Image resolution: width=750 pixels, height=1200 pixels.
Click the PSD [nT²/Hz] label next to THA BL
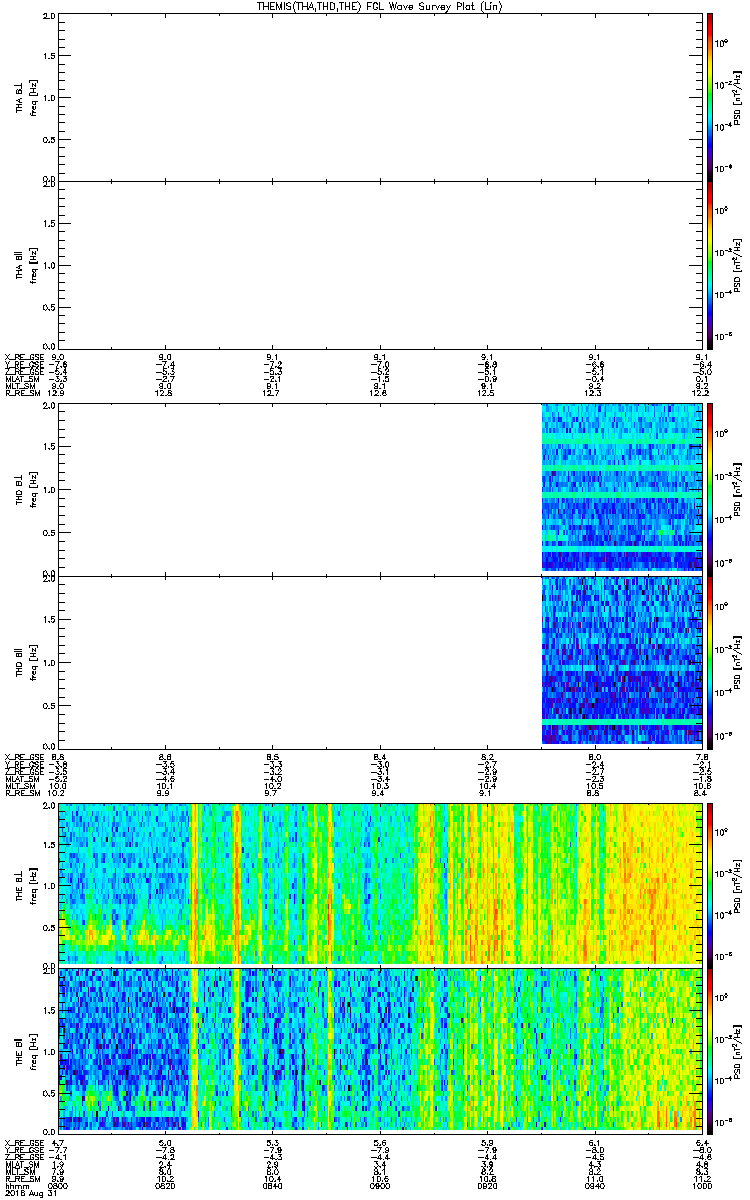tap(737, 96)
